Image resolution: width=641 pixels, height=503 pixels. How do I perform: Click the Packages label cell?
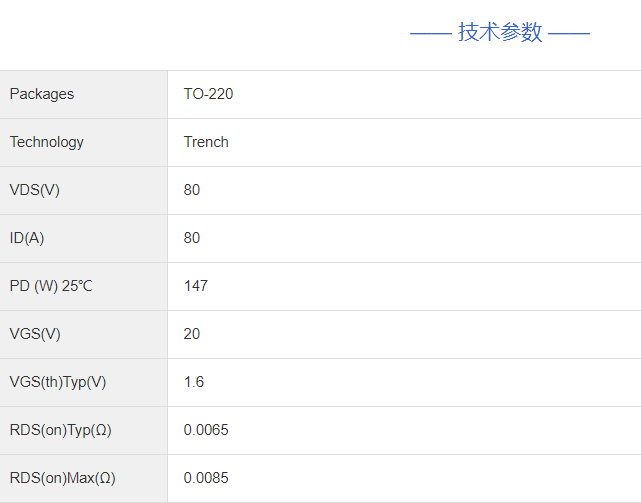[42, 94]
